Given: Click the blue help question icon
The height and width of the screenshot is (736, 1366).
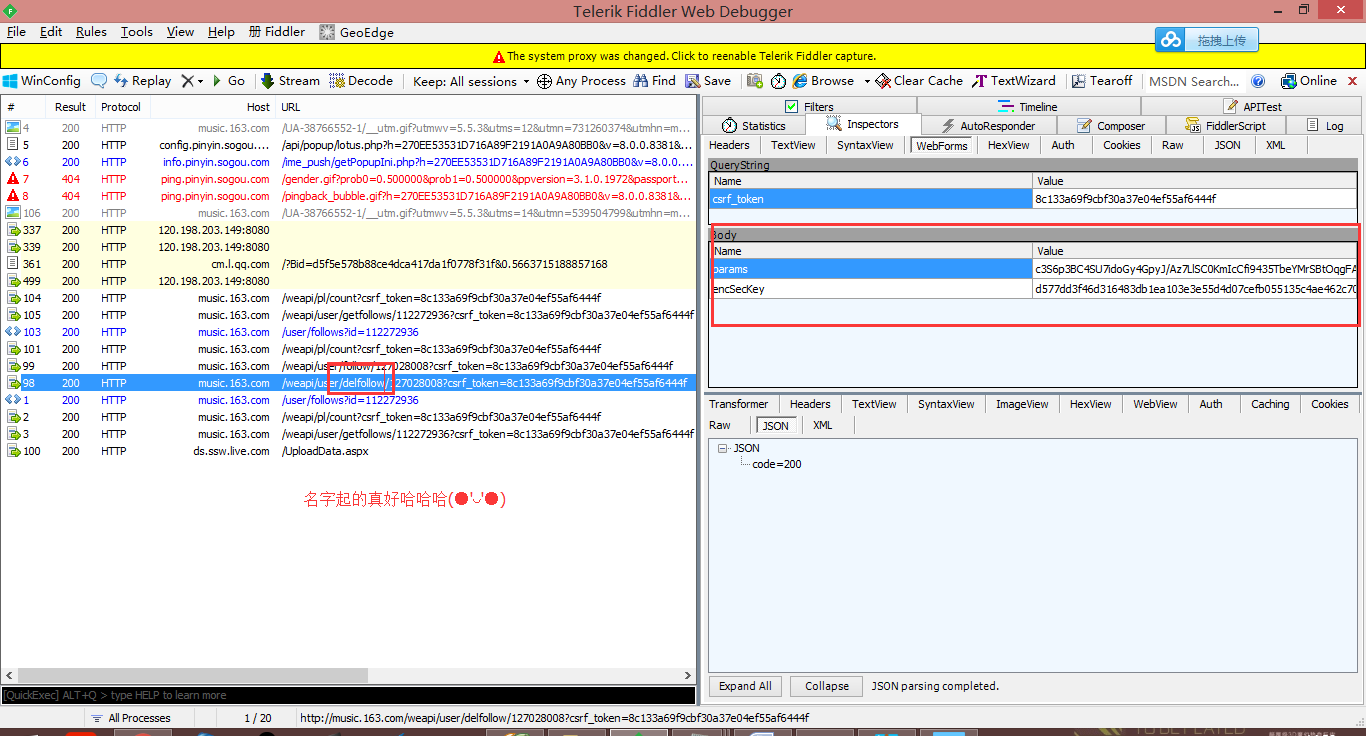Looking at the screenshot, I should click(x=1259, y=81).
